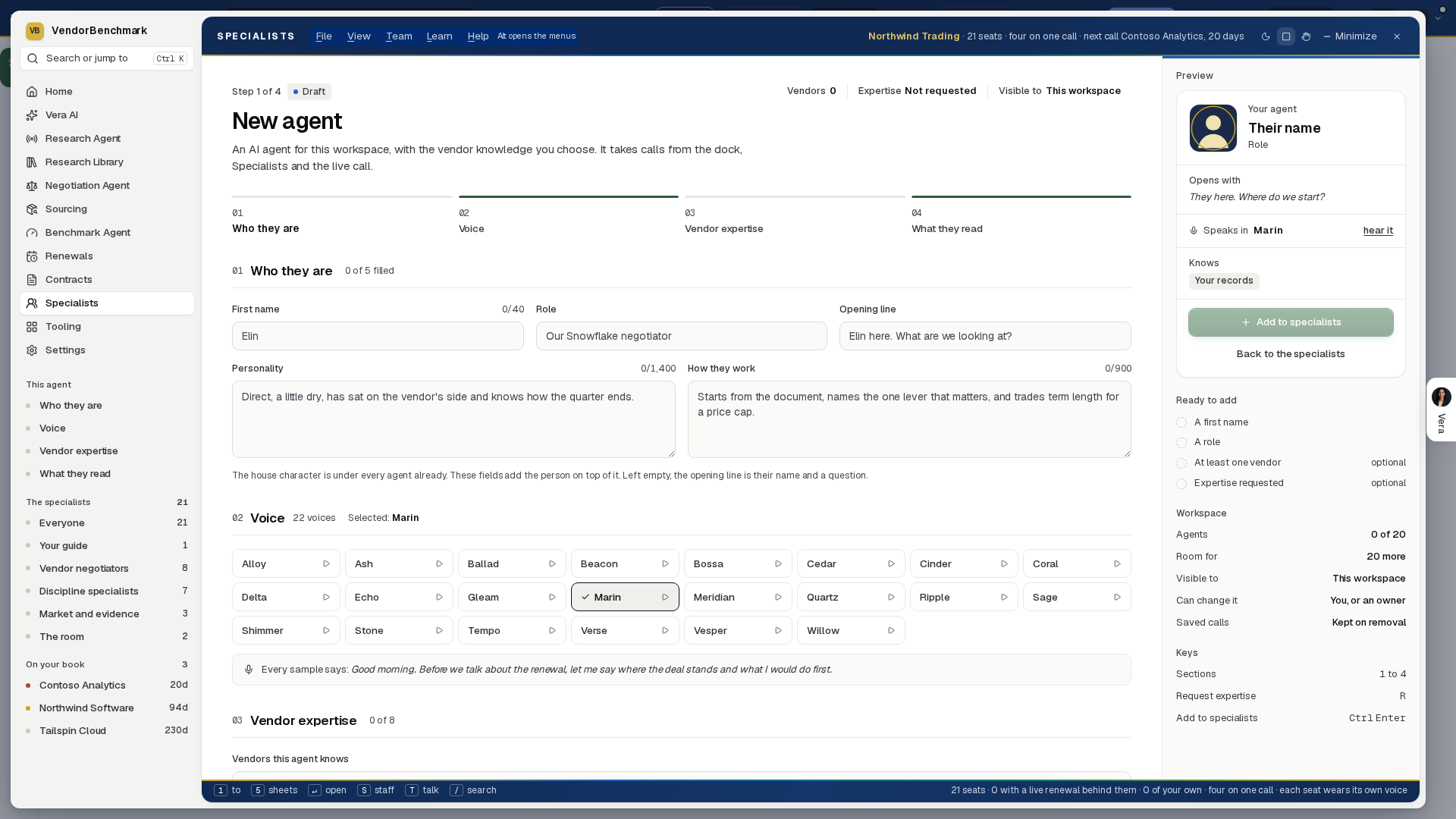The height and width of the screenshot is (819, 1456).
Task: Select the Ash voice card
Action: 399,564
